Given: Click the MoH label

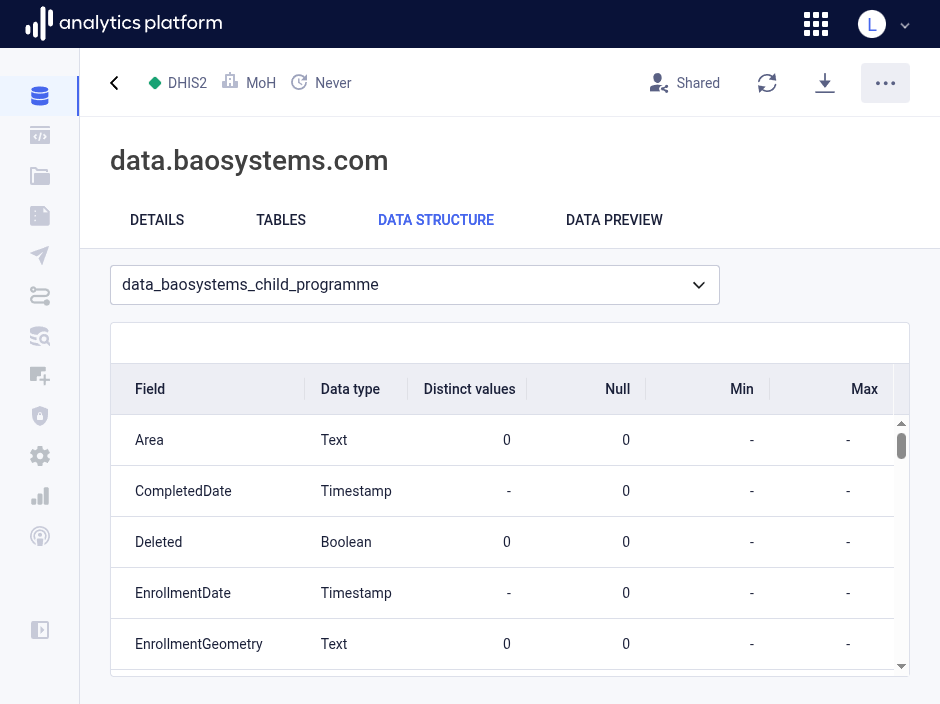Looking at the screenshot, I should (x=261, y=83).
